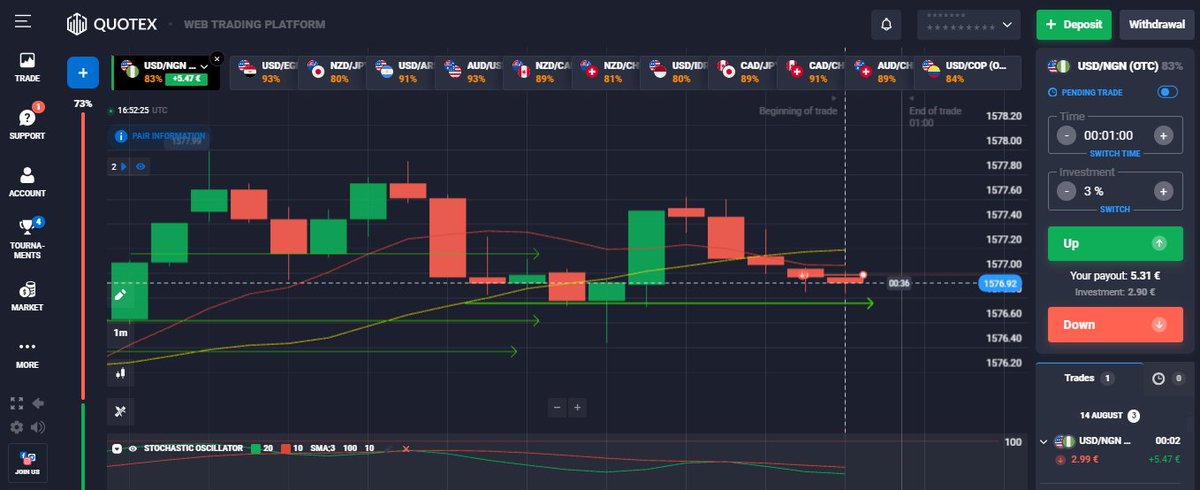Open settings gear in the left sidebar
Image resolution: width=1200 pixels, height=490 pixels.
click(16, 427)
